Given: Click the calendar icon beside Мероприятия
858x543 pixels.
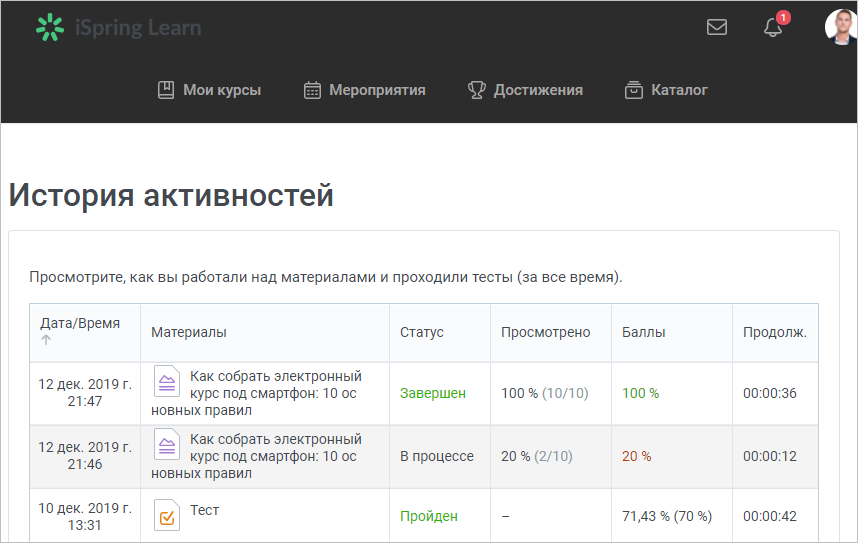Looking at the screenshot, I should (312, 90).
